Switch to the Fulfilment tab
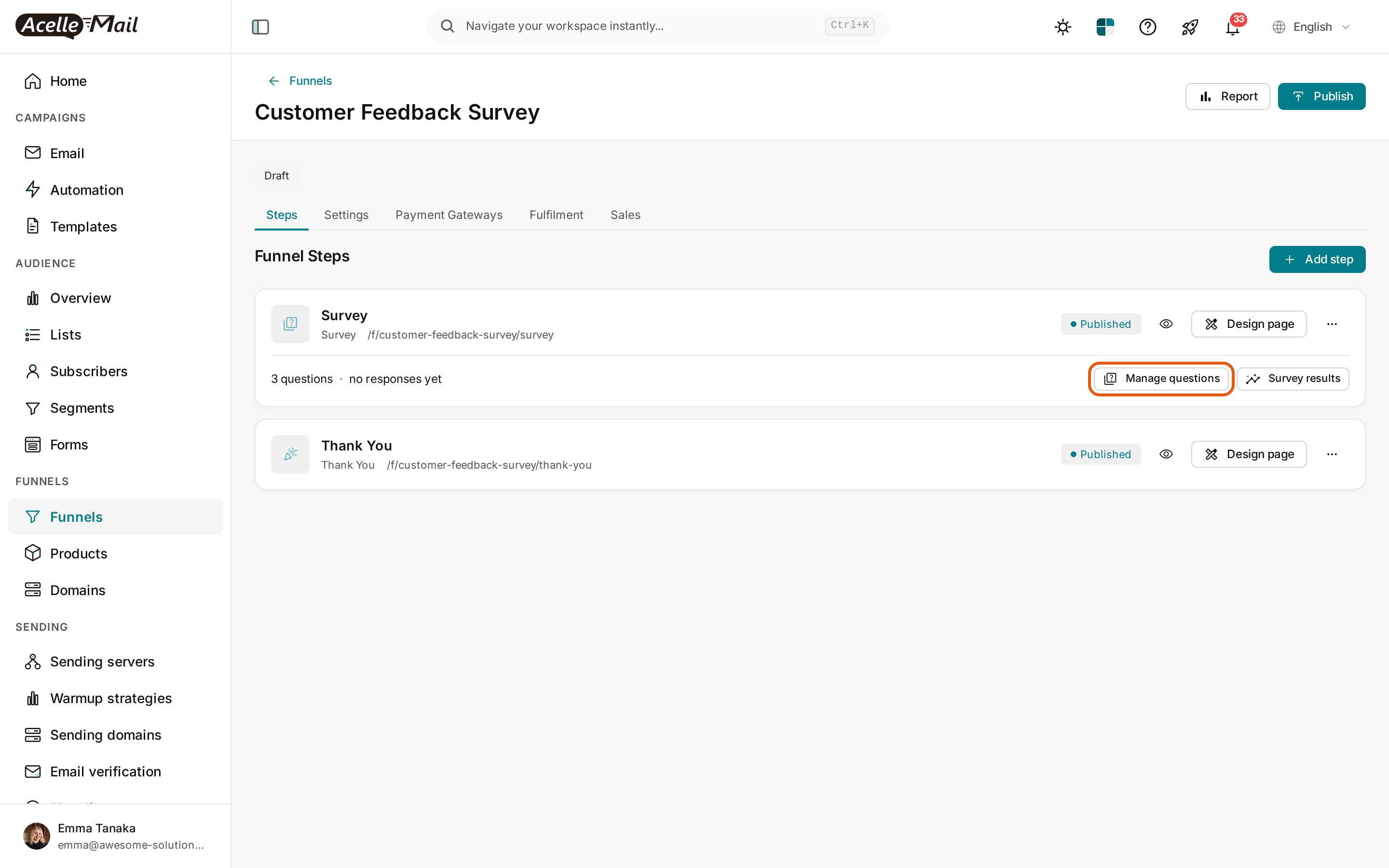 click(556, 215)
